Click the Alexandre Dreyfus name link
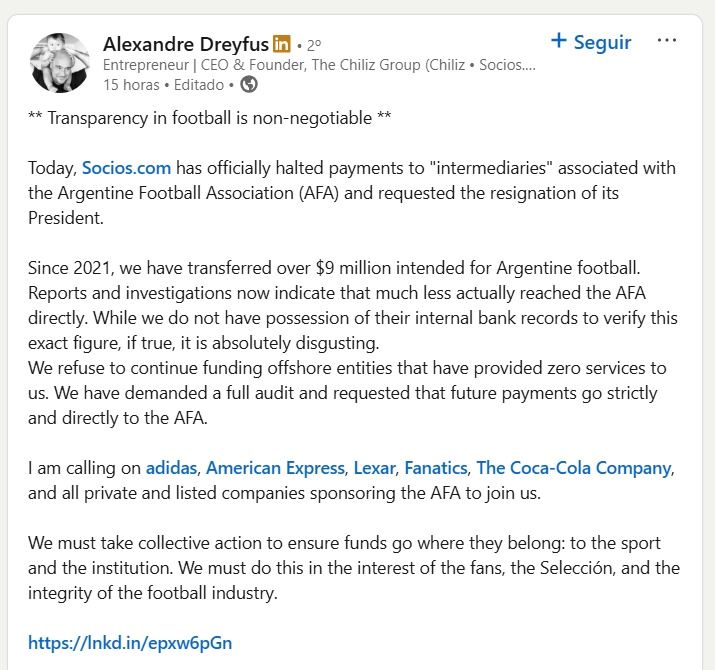The height and width of the screenshot is (670, 715). 186,44
